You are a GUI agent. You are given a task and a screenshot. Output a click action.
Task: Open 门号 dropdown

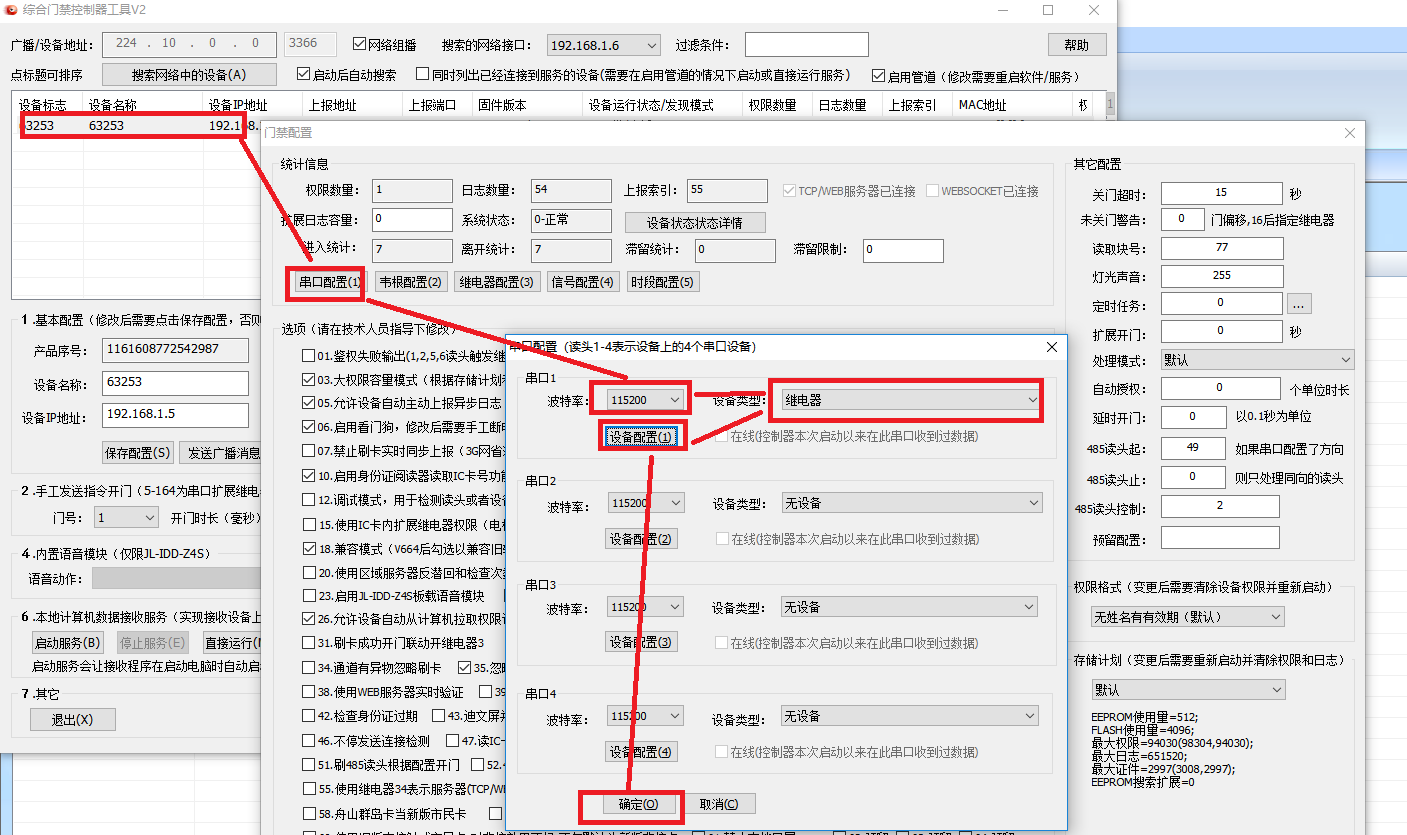tap(127, 517)
